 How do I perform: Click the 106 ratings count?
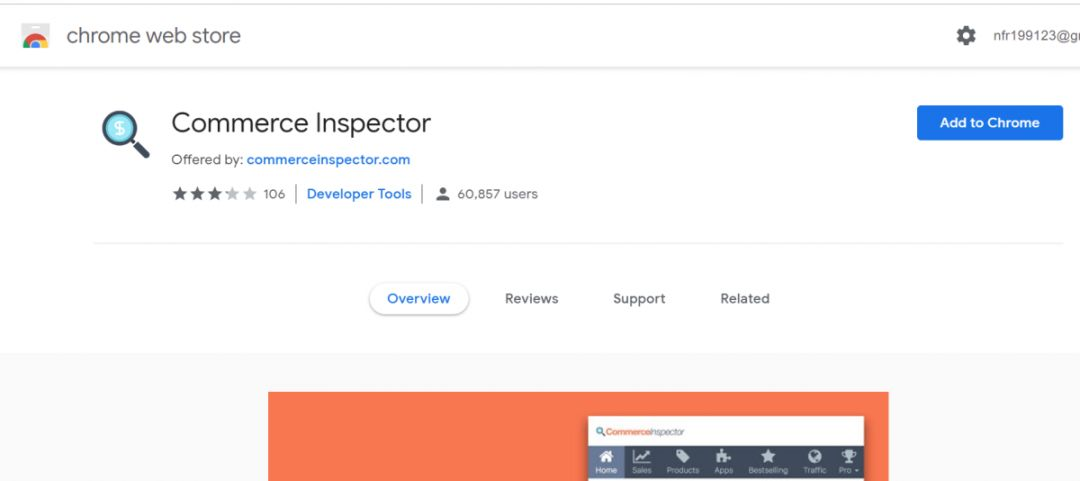tap(274, 194)
